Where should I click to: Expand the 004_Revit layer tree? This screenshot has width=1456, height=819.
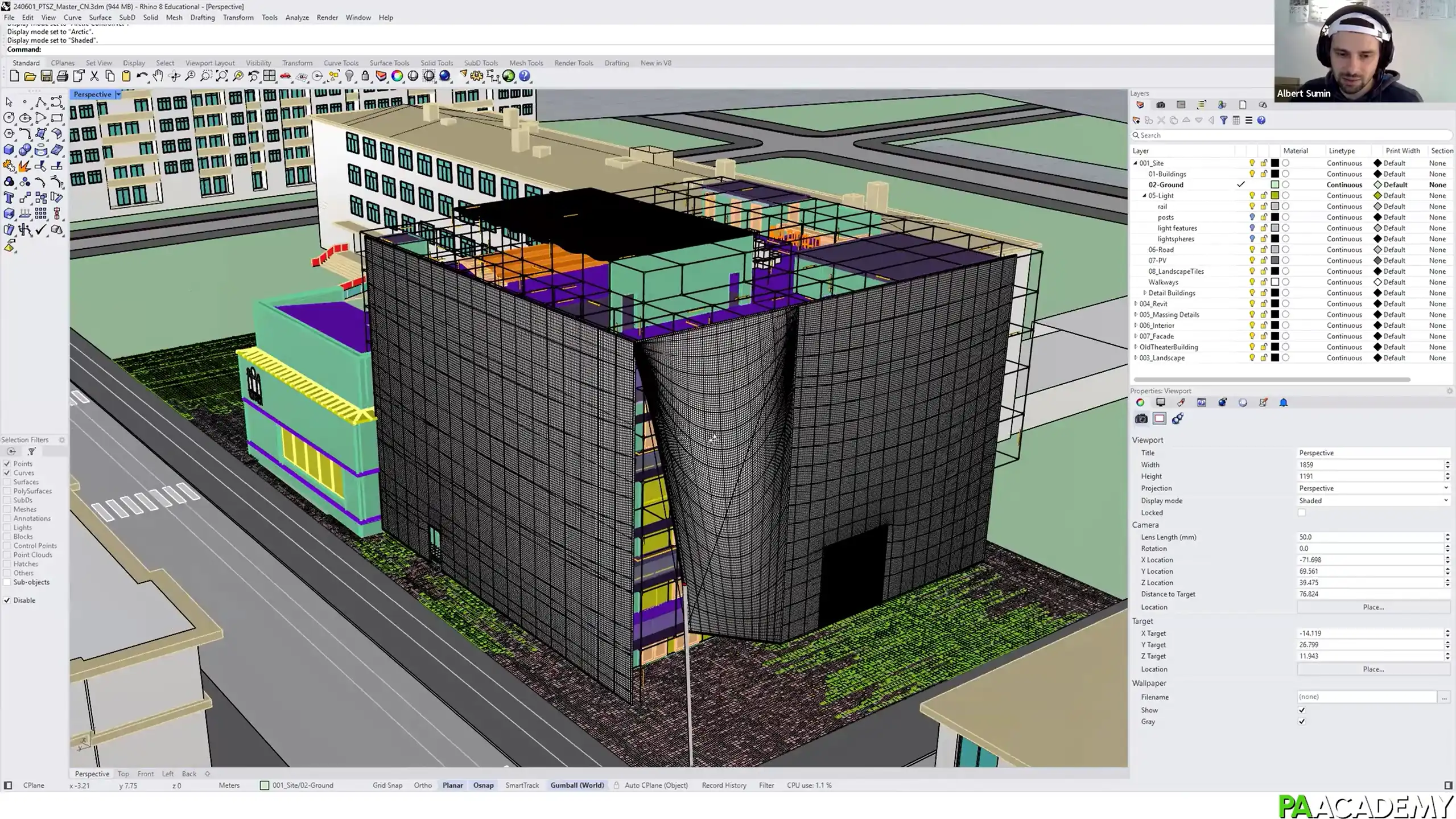pos(1136,303)
